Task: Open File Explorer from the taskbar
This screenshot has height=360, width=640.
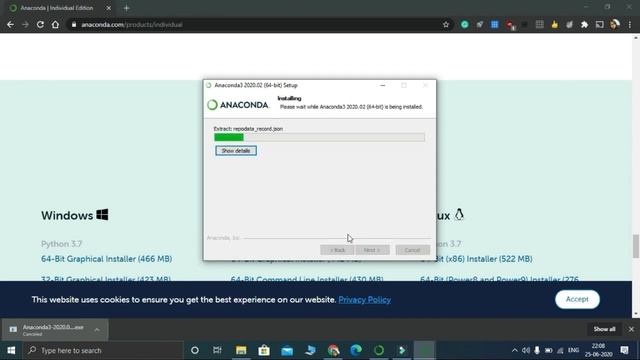Action: click(241, 350)
